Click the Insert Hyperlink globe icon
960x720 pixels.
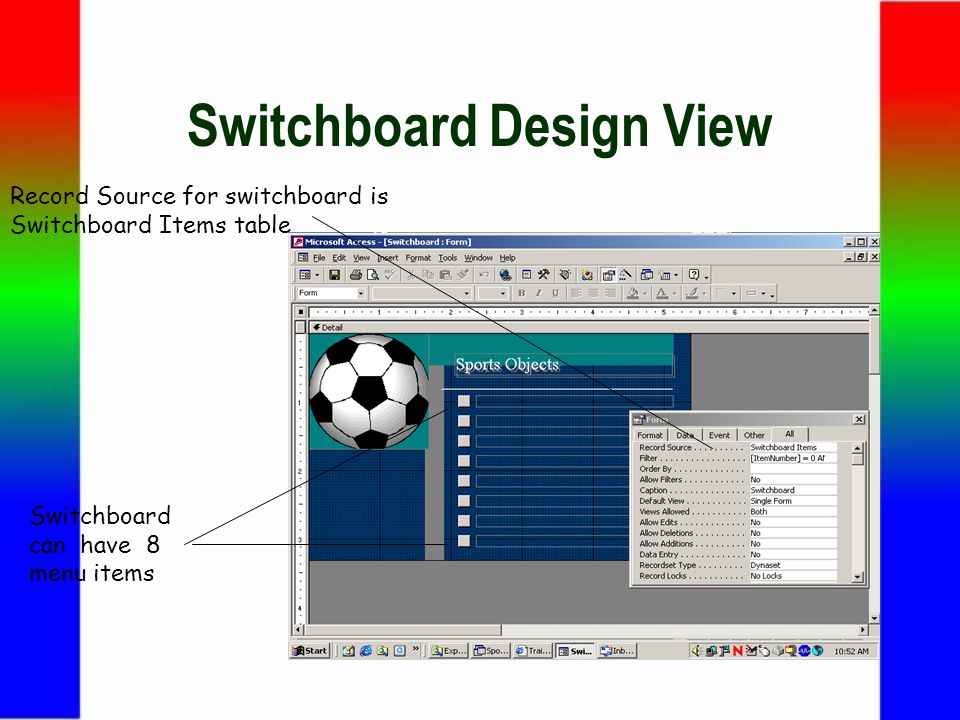(505, 275)
